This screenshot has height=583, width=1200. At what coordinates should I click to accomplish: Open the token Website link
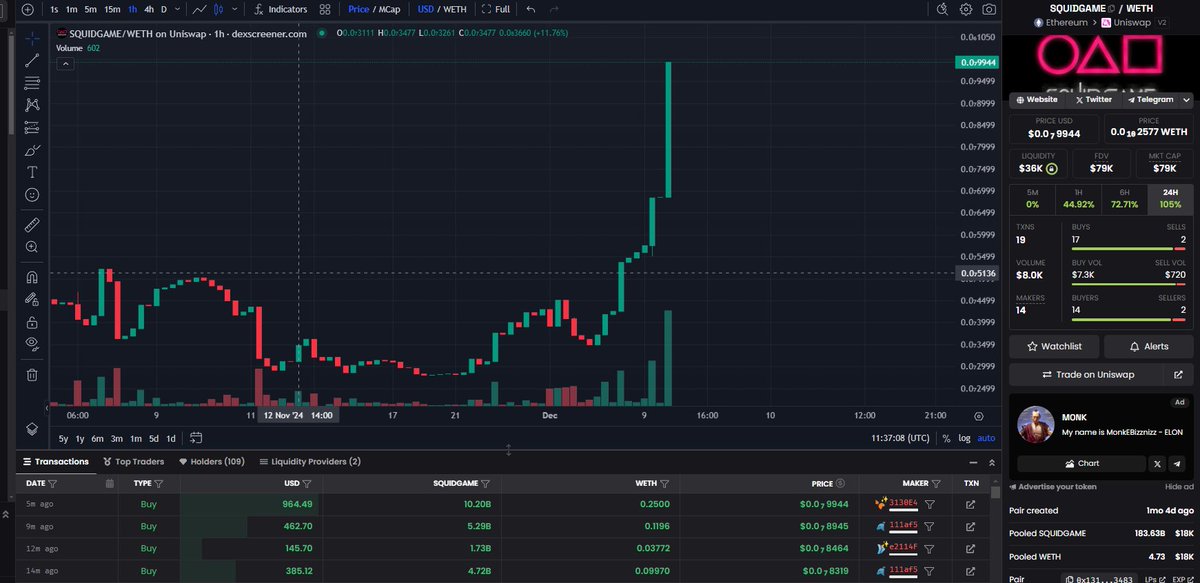(x=1037, y=100)
